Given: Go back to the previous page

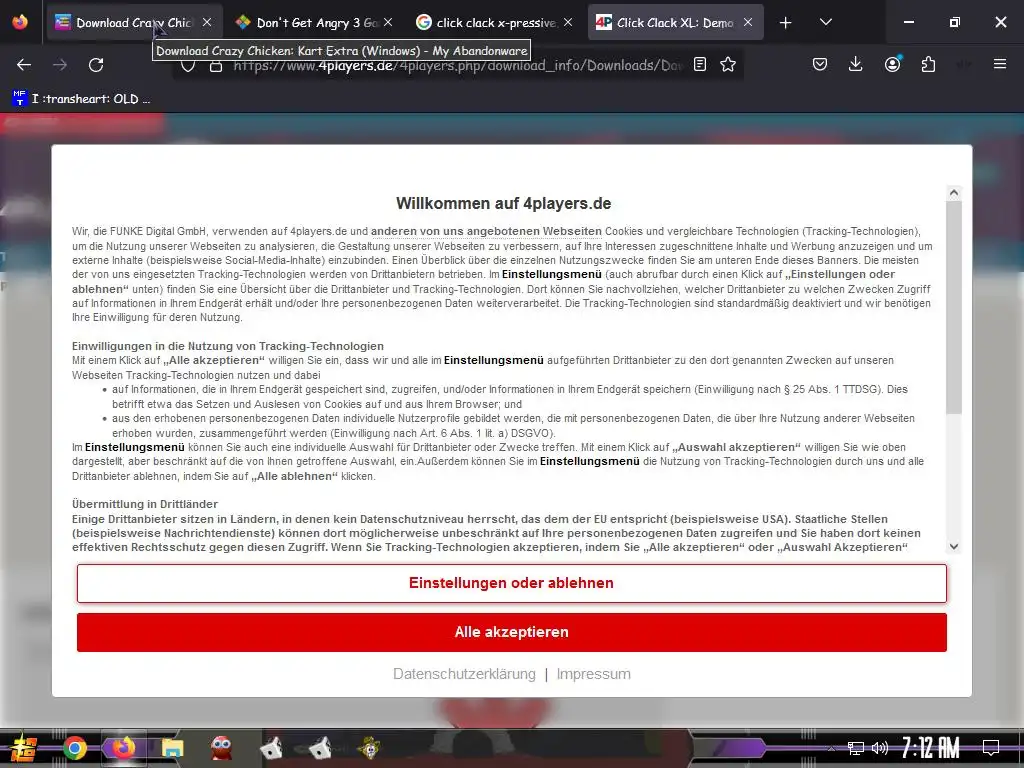Looking at the screenshot, I should click(x=24, y=65).
